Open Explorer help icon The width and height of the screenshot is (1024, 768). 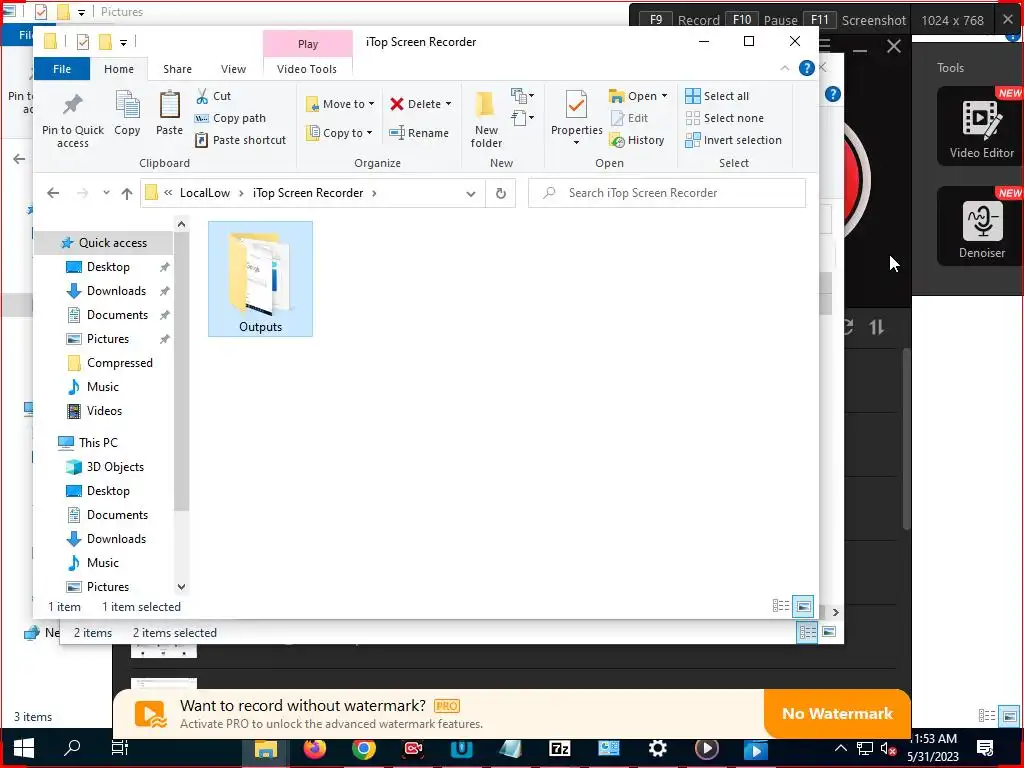807,68
